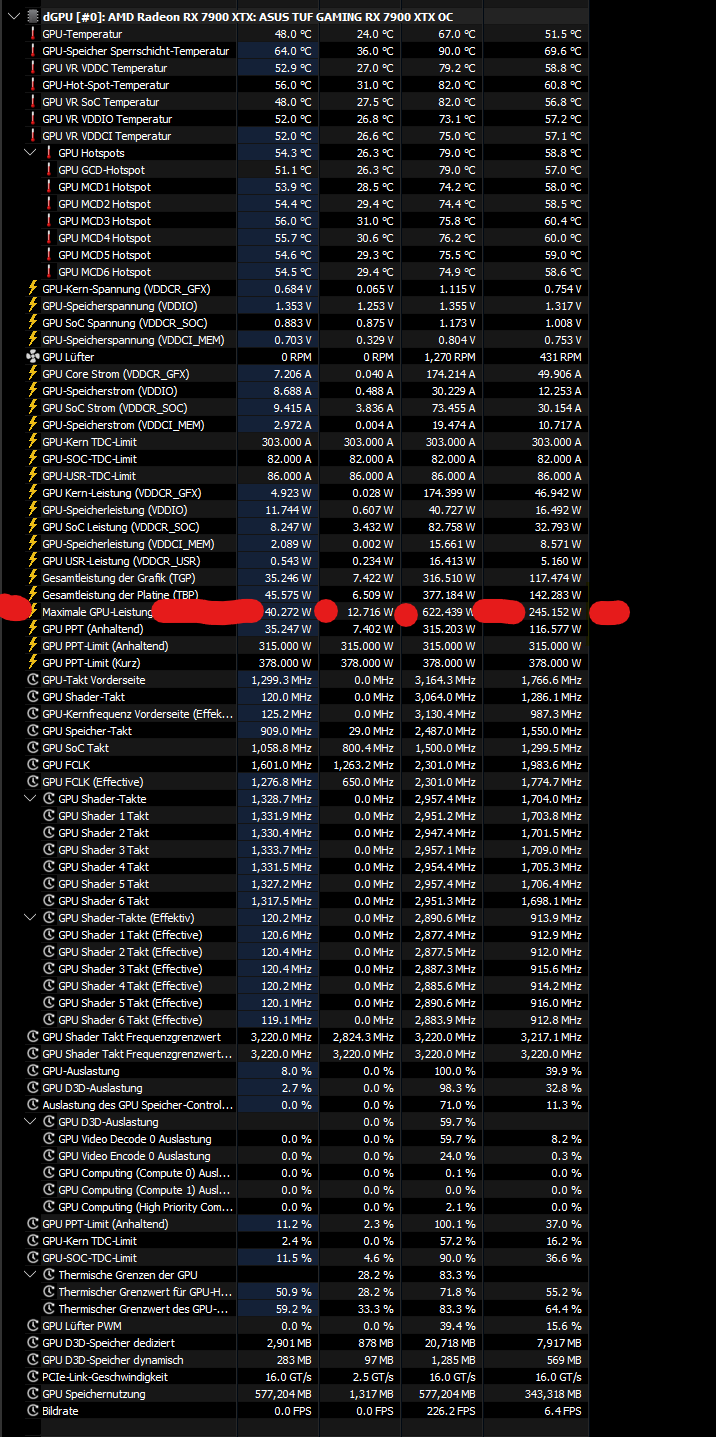Click the clock icon for GPU-Auslastung
716x1437 pixels.
(33, 1071)
